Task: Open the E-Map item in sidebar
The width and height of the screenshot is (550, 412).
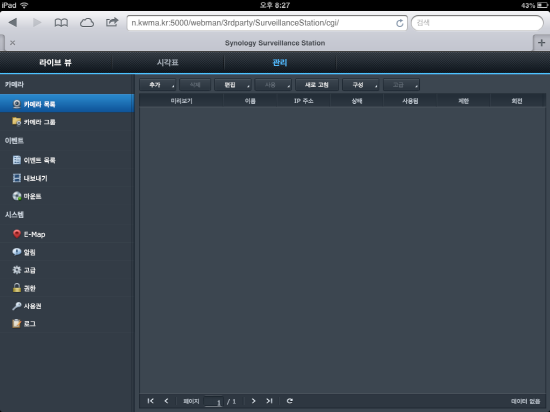Action: point(67,234)
